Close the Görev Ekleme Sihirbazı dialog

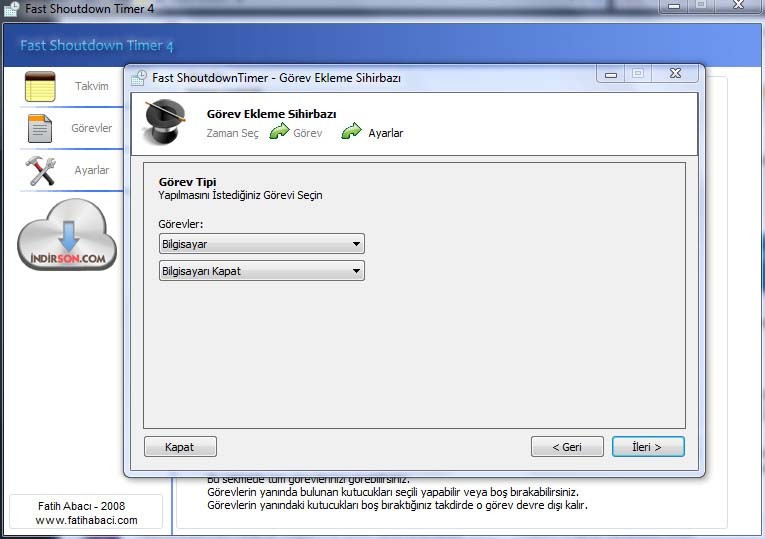676,74
